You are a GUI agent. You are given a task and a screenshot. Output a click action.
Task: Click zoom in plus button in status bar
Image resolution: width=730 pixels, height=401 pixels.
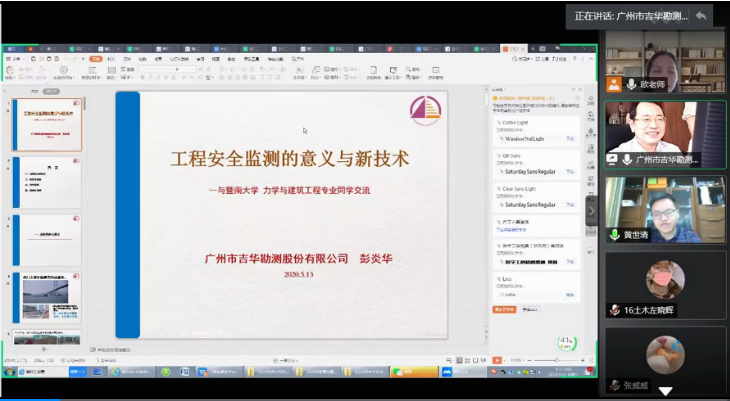[x=582, y=360]
